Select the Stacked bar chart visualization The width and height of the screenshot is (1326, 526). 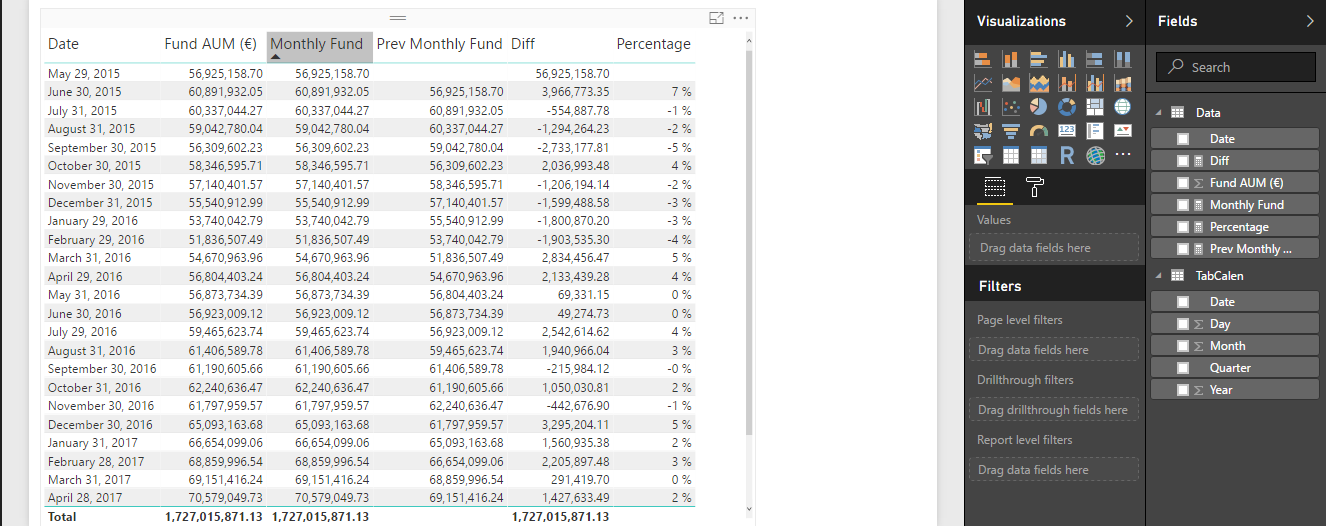pos(983,60)
